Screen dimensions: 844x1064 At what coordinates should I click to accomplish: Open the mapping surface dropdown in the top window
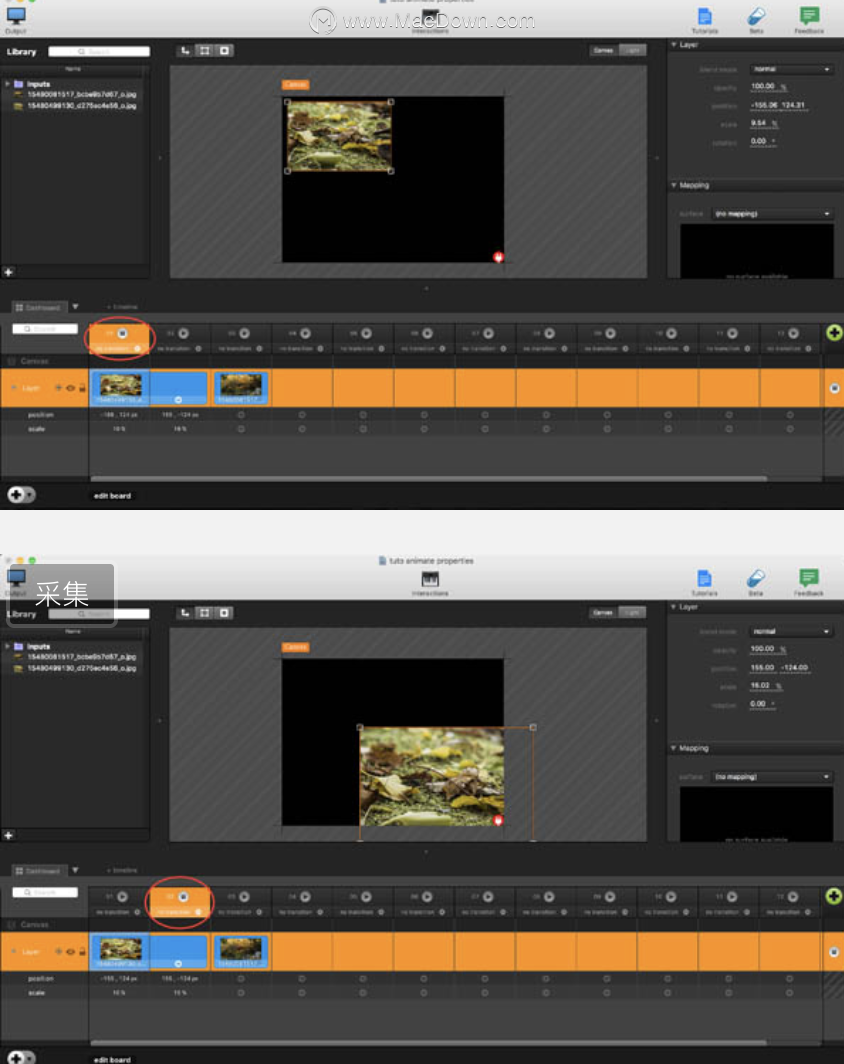[772, 214]
